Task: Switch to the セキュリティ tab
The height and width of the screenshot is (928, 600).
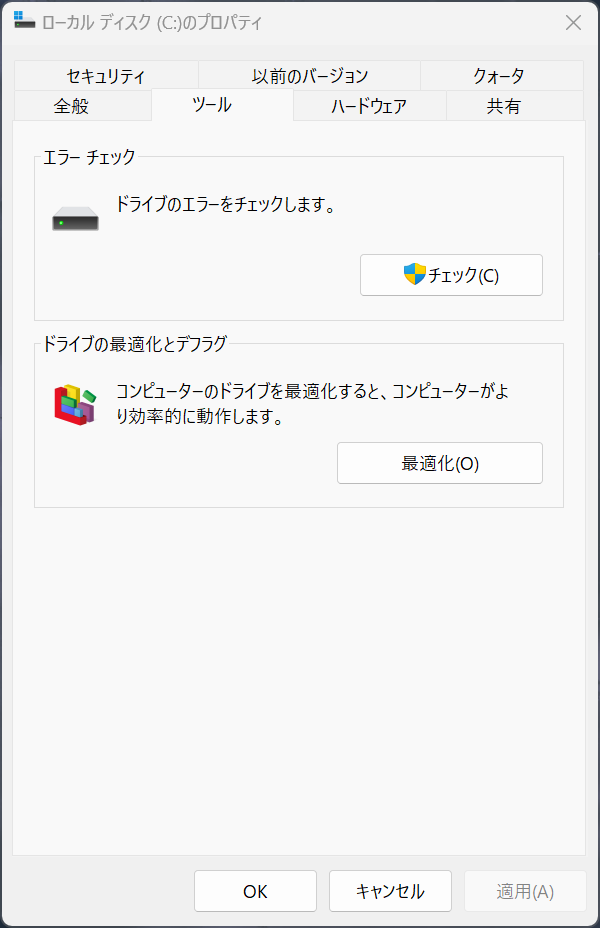Action: (x=106, y=76)
